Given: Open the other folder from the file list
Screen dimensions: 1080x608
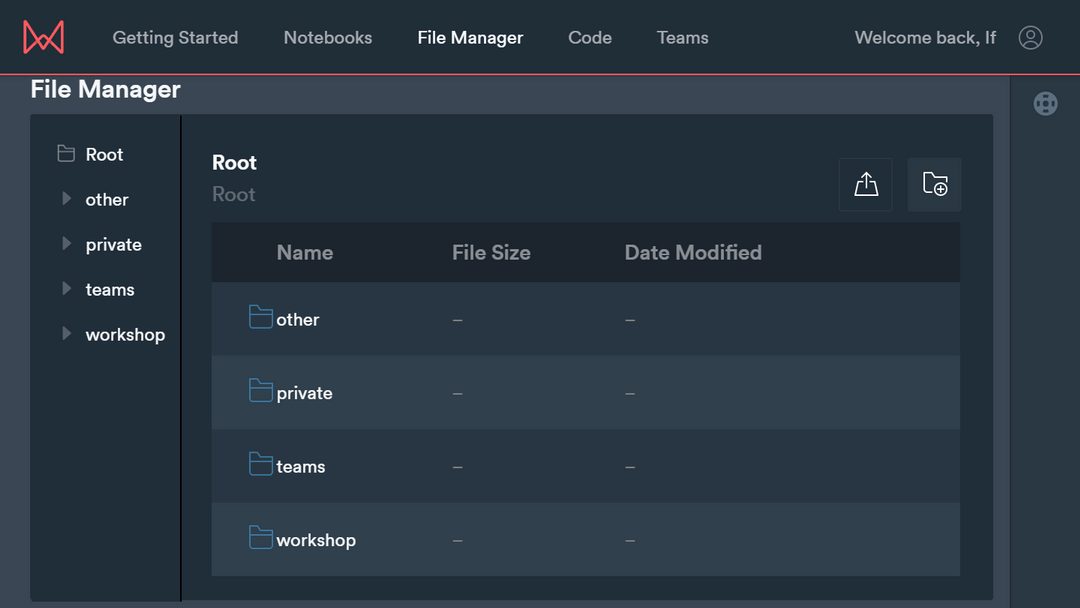Looking at the screenshot, I should tap(298, 319).
